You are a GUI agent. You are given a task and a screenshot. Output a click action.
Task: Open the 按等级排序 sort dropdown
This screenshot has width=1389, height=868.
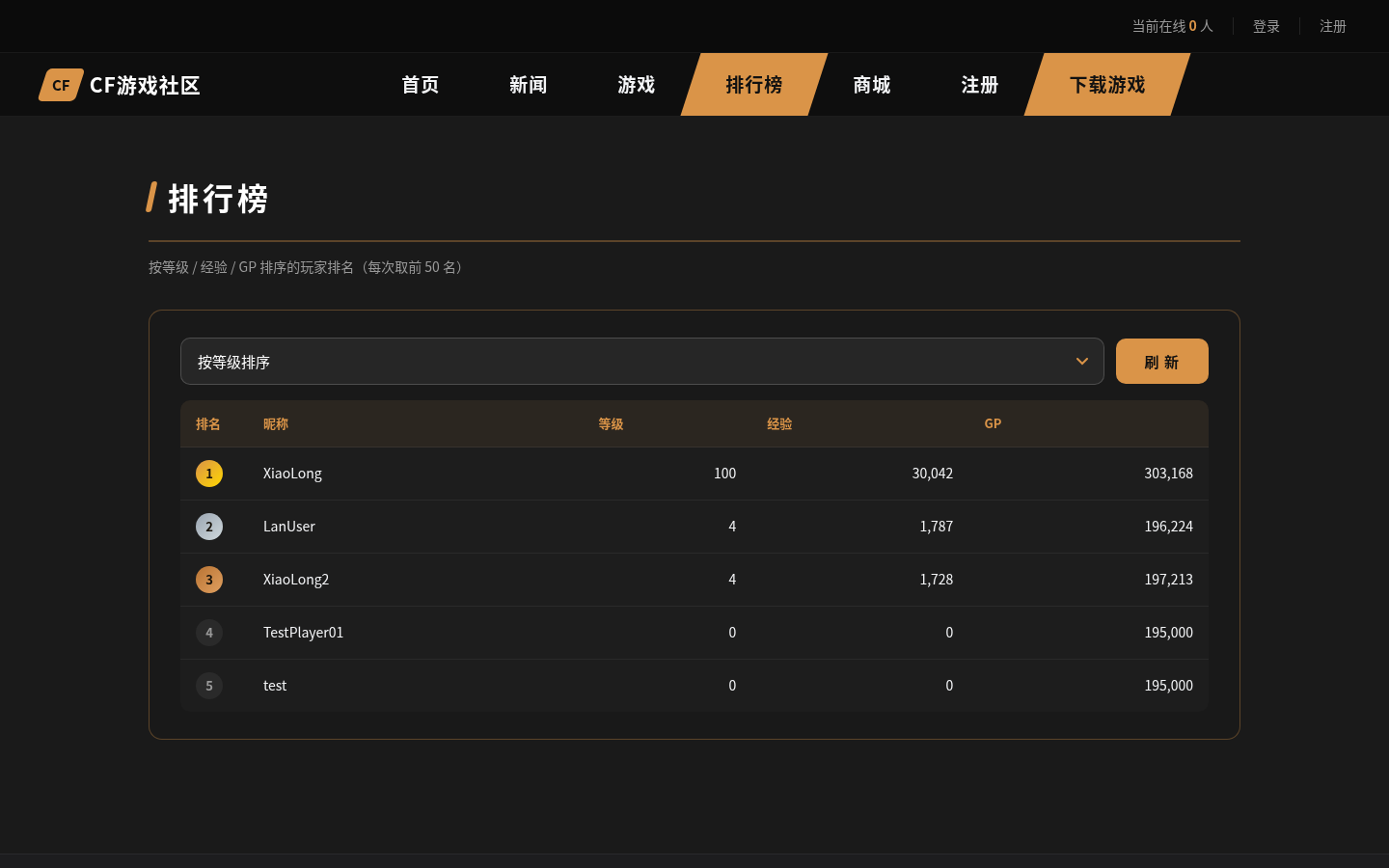[642, 362]
